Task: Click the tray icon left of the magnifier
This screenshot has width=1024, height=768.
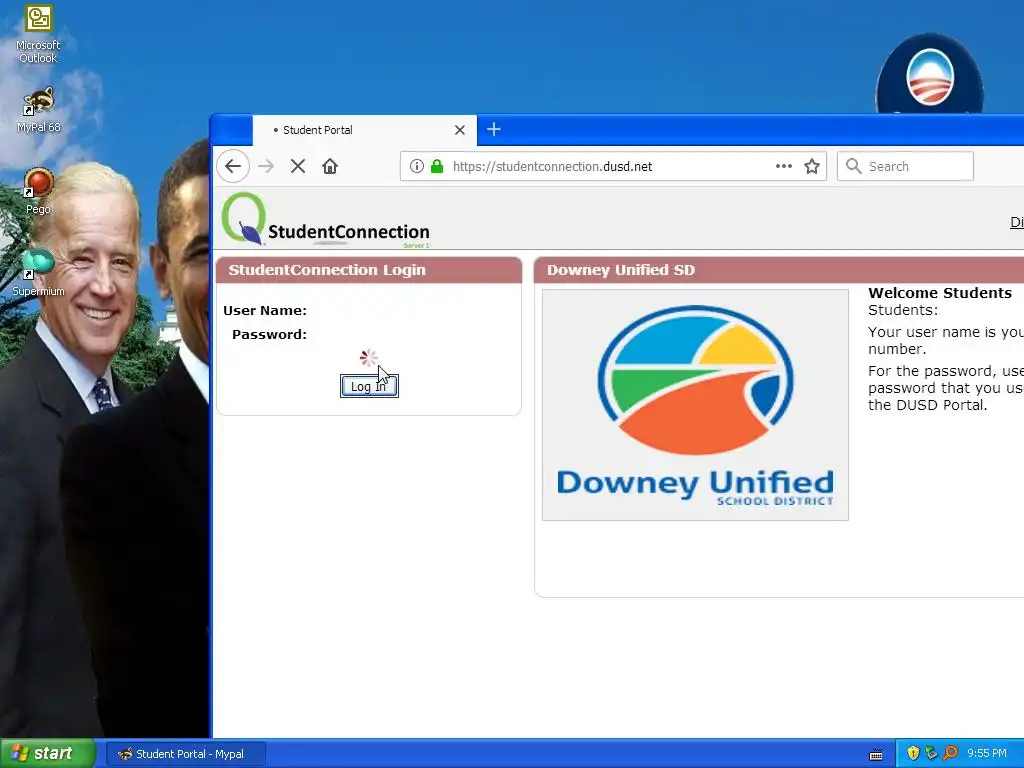Action: click(x=931, y=754)
